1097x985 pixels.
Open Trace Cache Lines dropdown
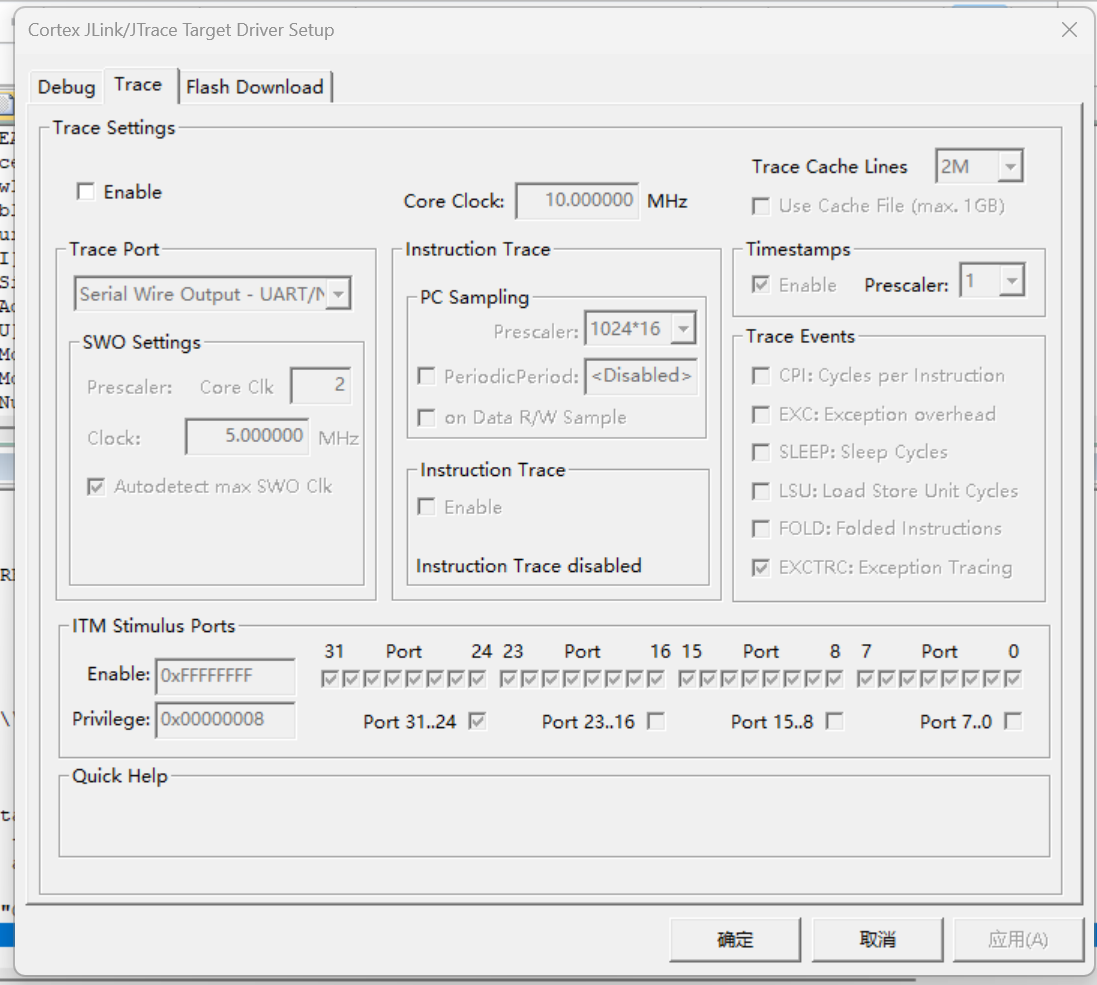(x=1010, y=166)
